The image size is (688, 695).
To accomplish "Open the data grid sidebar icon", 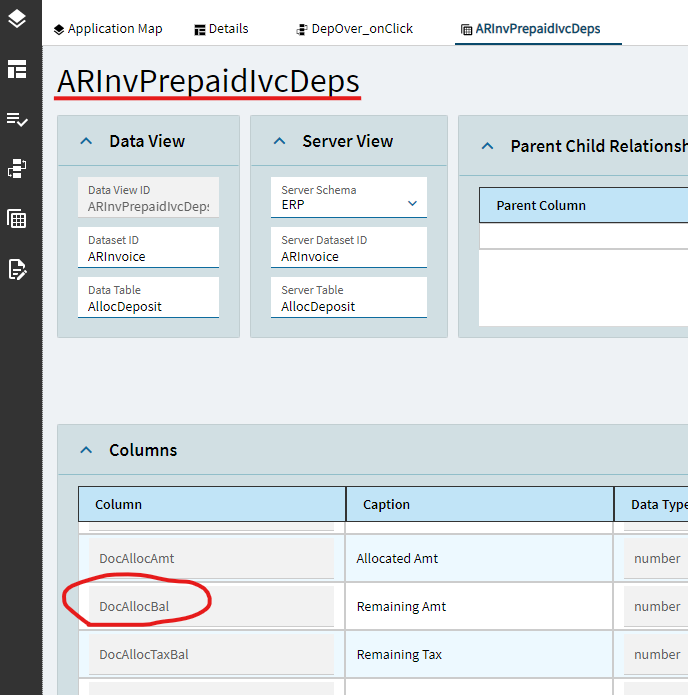I will point(17,218).
